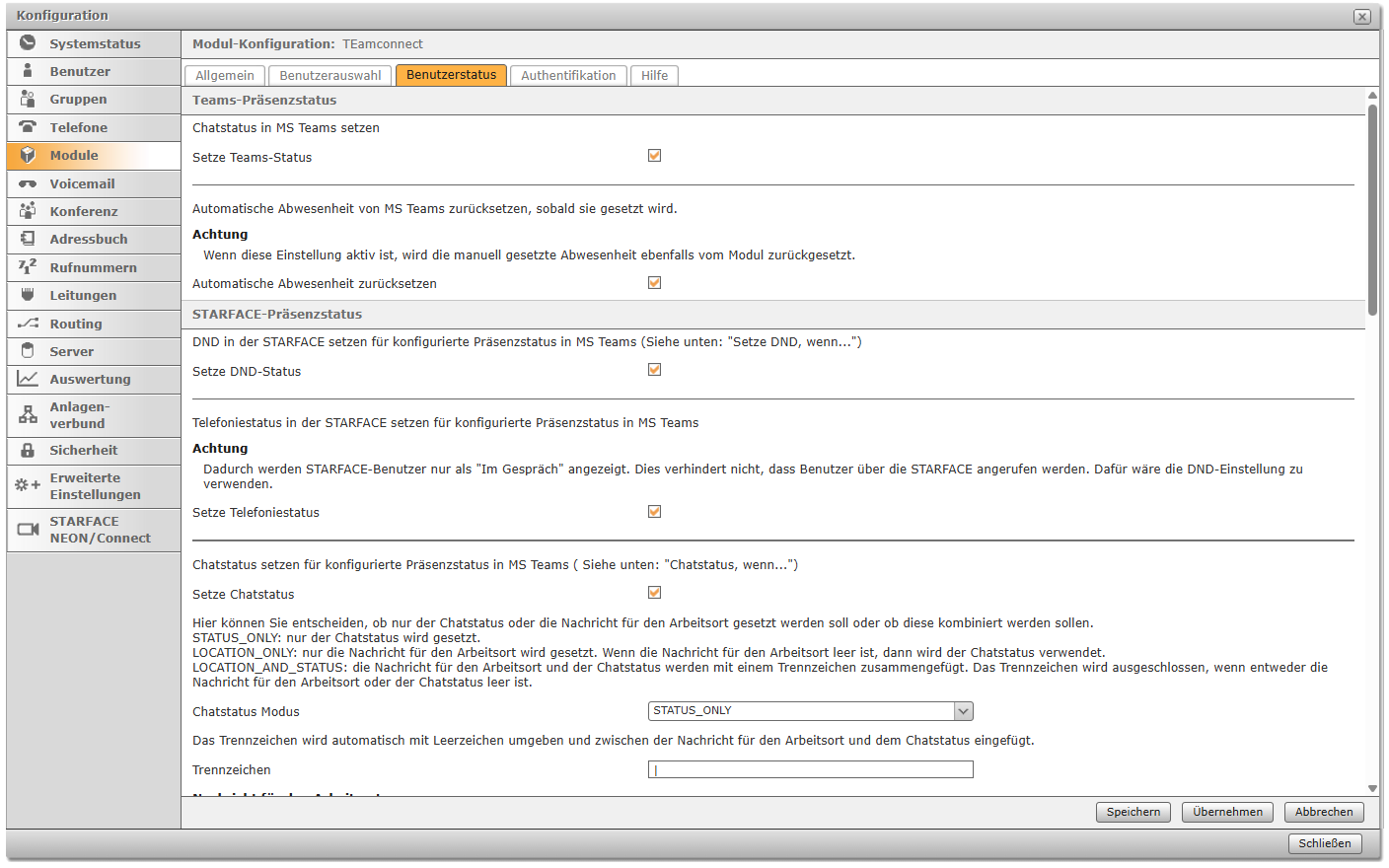Click the Voicemail tape icon
The image size is (1389, 868).
28,183
